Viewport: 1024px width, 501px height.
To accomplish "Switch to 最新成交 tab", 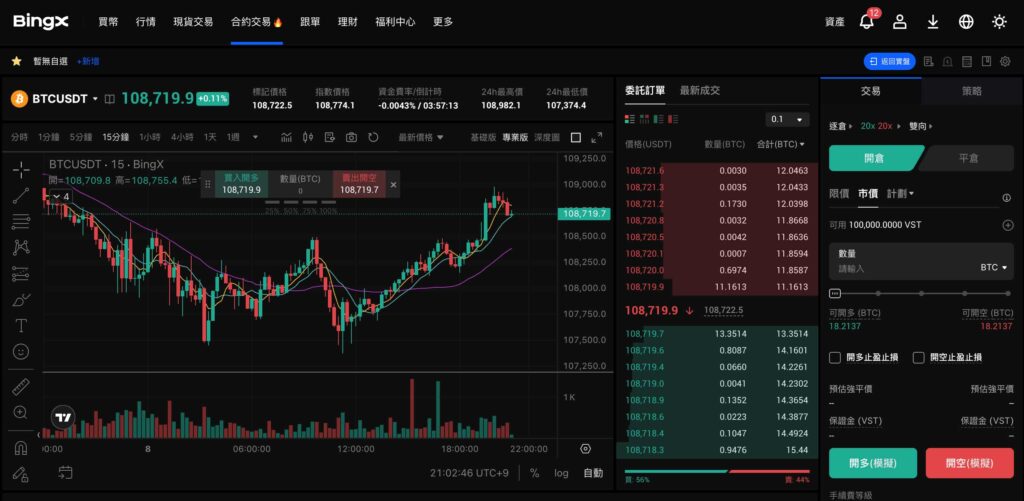I will [x=699, y=90].
